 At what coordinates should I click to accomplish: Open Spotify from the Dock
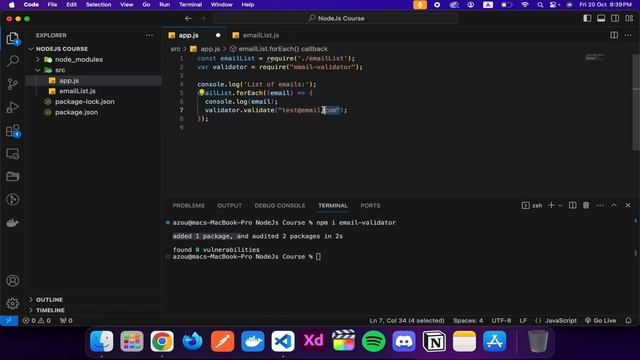pyautogui.click(x=373, y=341)
